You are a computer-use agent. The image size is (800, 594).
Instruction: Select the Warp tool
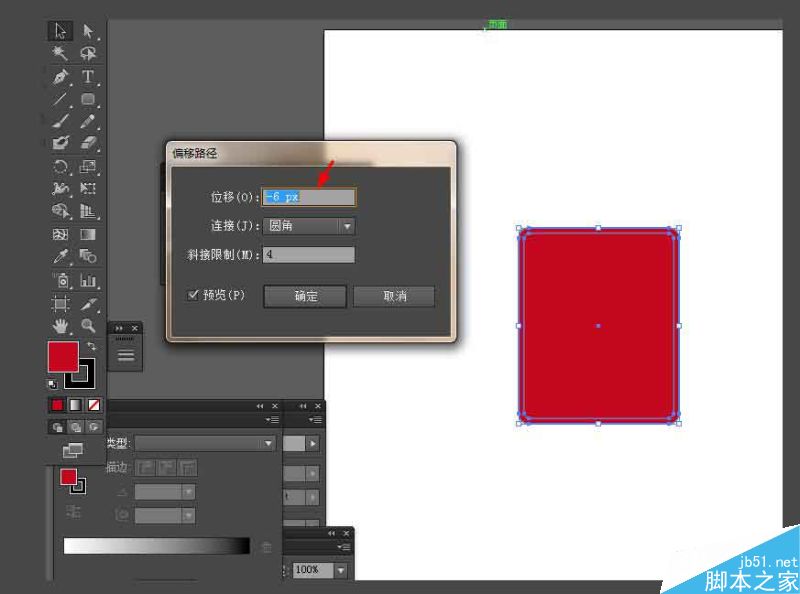pyautogui.click(x=60, y=188)
